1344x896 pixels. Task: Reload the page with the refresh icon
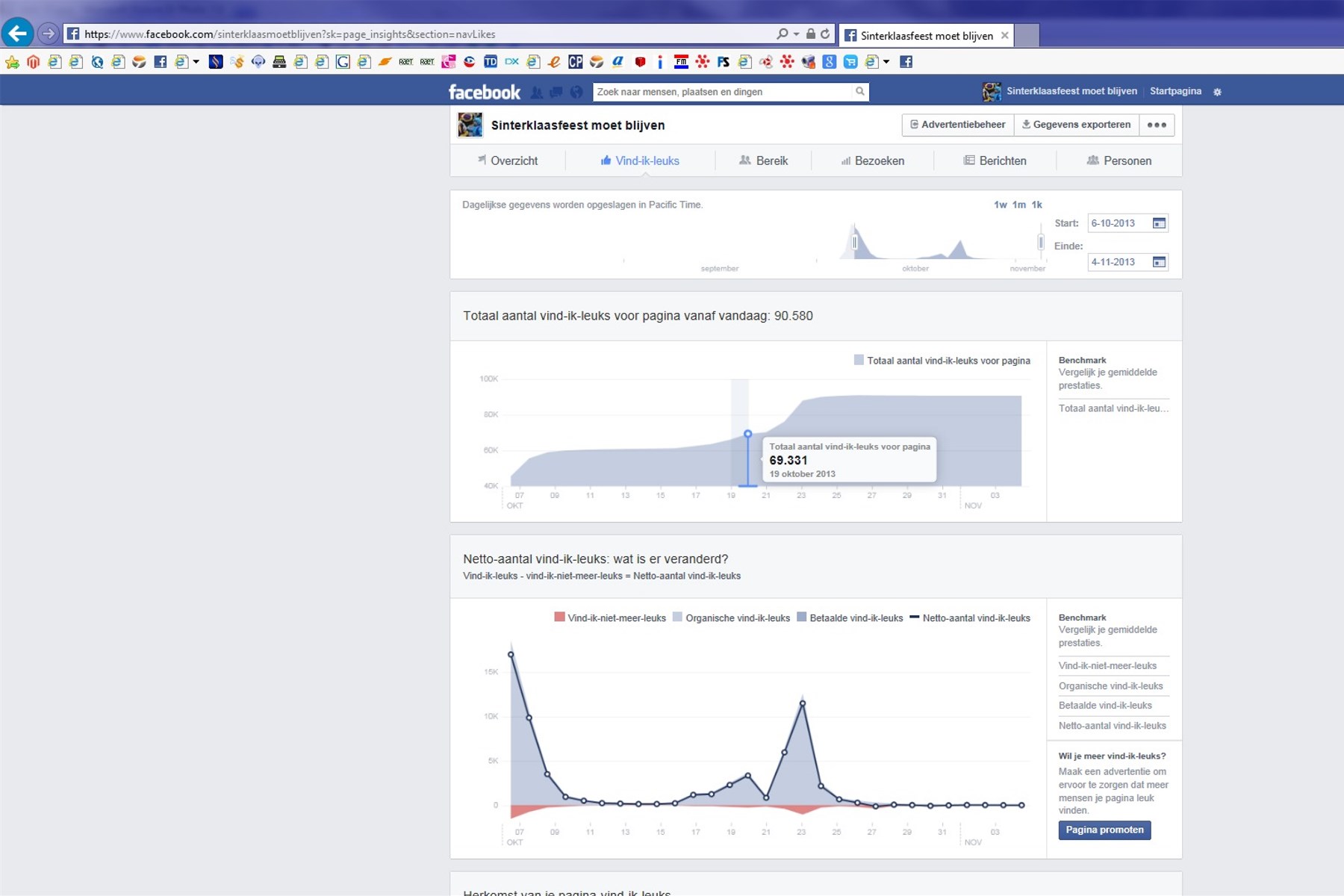(825, 34)
